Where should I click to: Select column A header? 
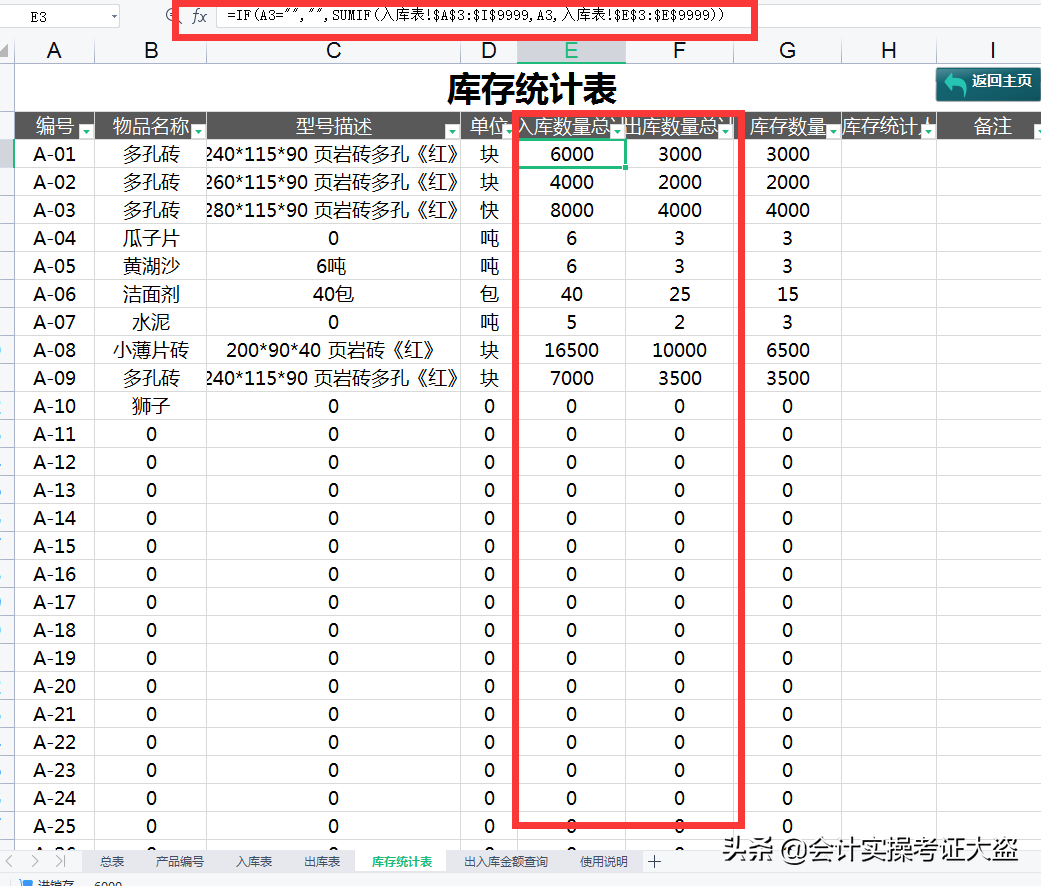point(54,50)
